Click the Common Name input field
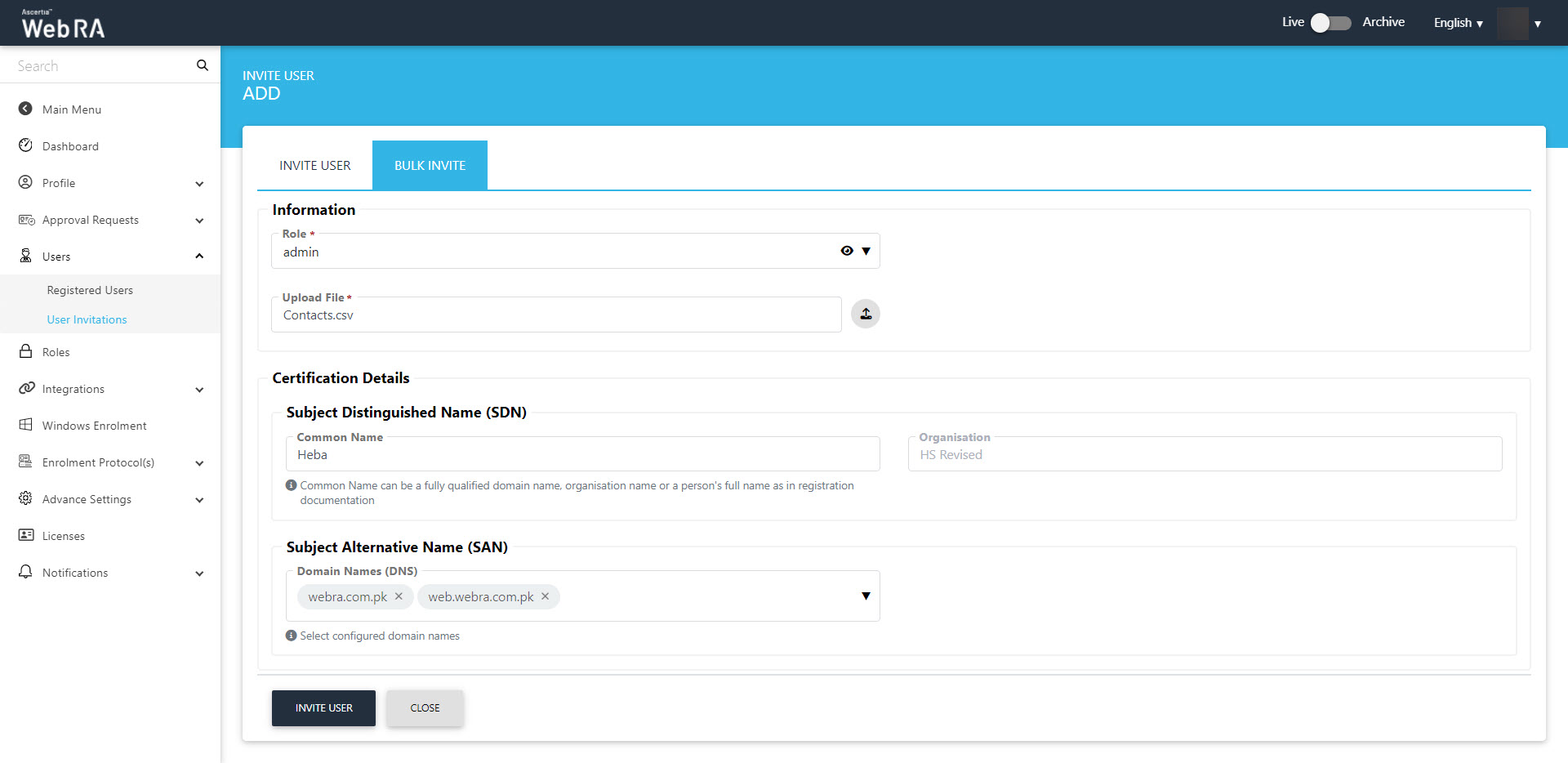This screenshot has height=763, width=1568. point(582,455)
